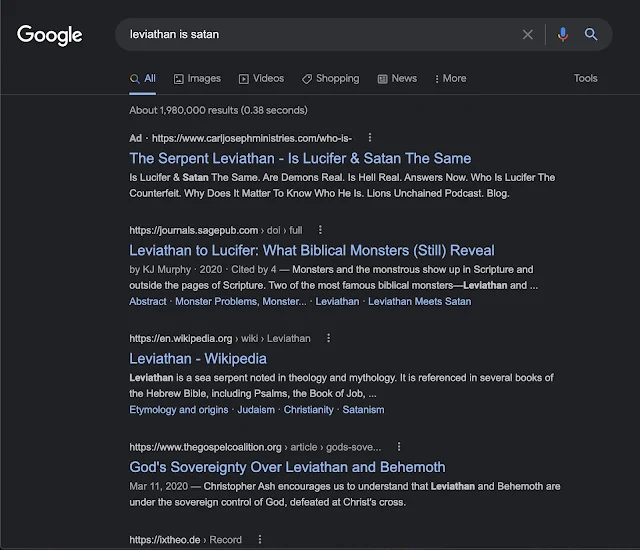Open 'God's Sovereignty Over Leviathan and Behemoth' result

287,467
